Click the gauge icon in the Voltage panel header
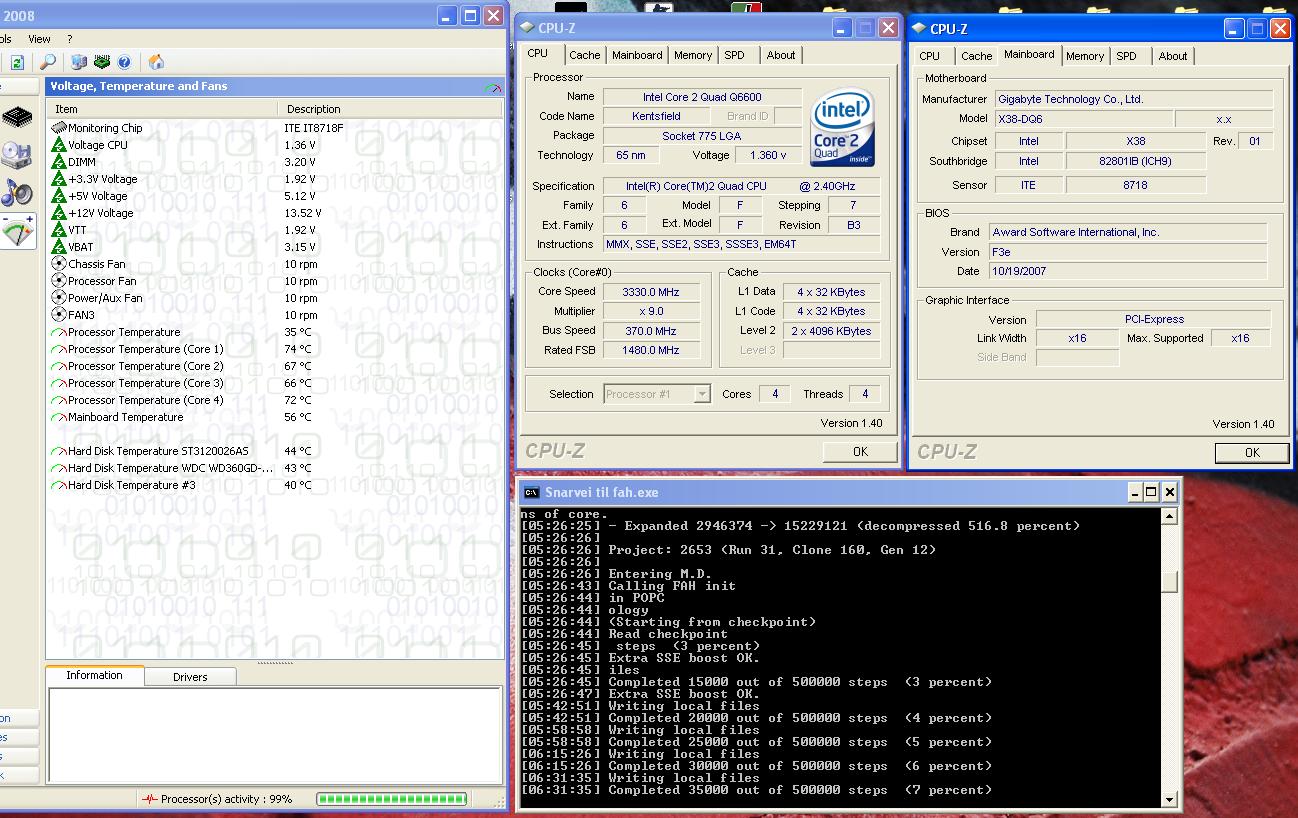Screen dimensions: 1298x818 pos(493,87)
